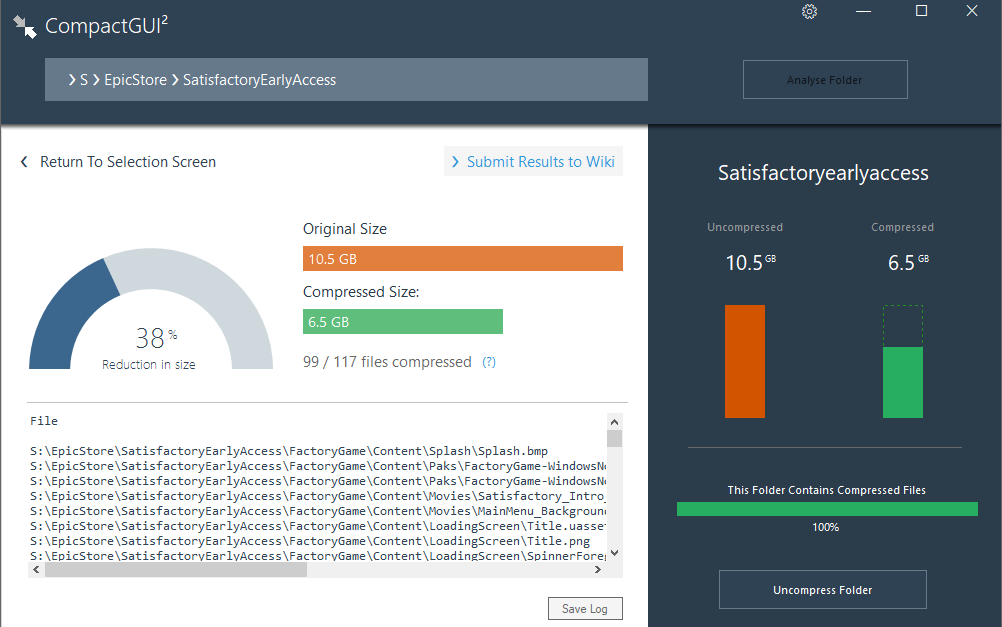
Task: Click the back chevron beside Return To Selection Screen
Action: tap(24, 161)
